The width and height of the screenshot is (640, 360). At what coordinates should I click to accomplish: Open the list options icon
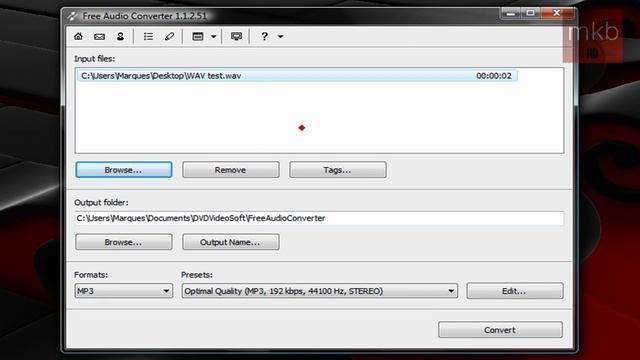pos(148,36)
